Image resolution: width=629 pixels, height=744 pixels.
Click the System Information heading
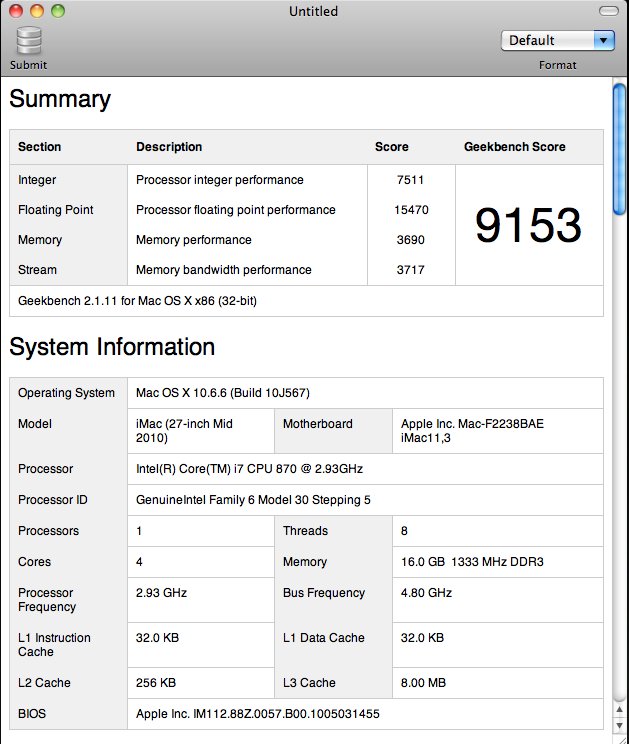point(112,346)
